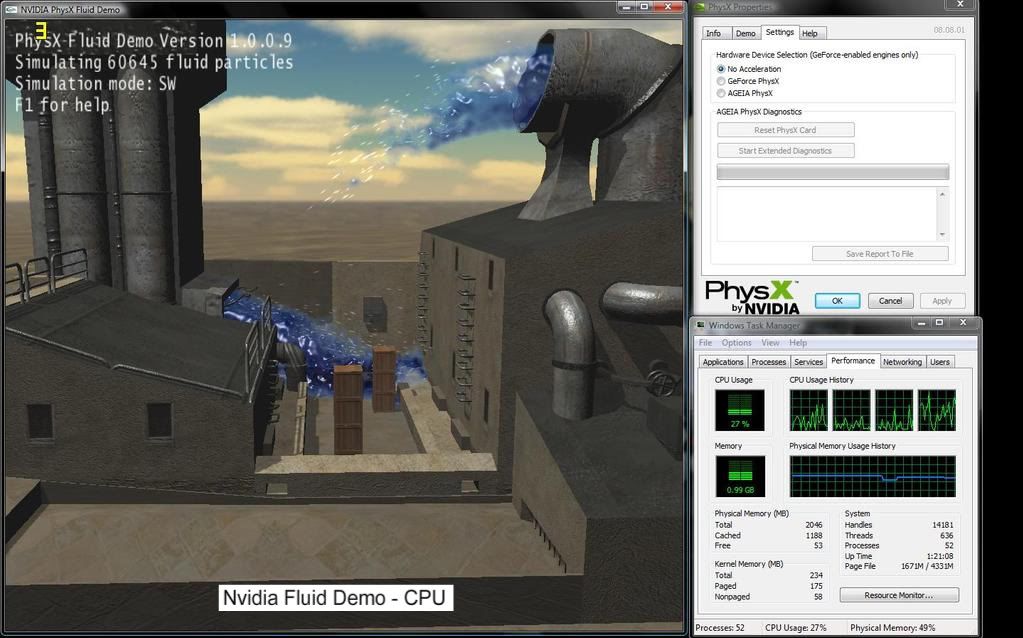Click the Physical Memory Usage History graph
The image size is (1023, 638).
[x=873, y=475]
